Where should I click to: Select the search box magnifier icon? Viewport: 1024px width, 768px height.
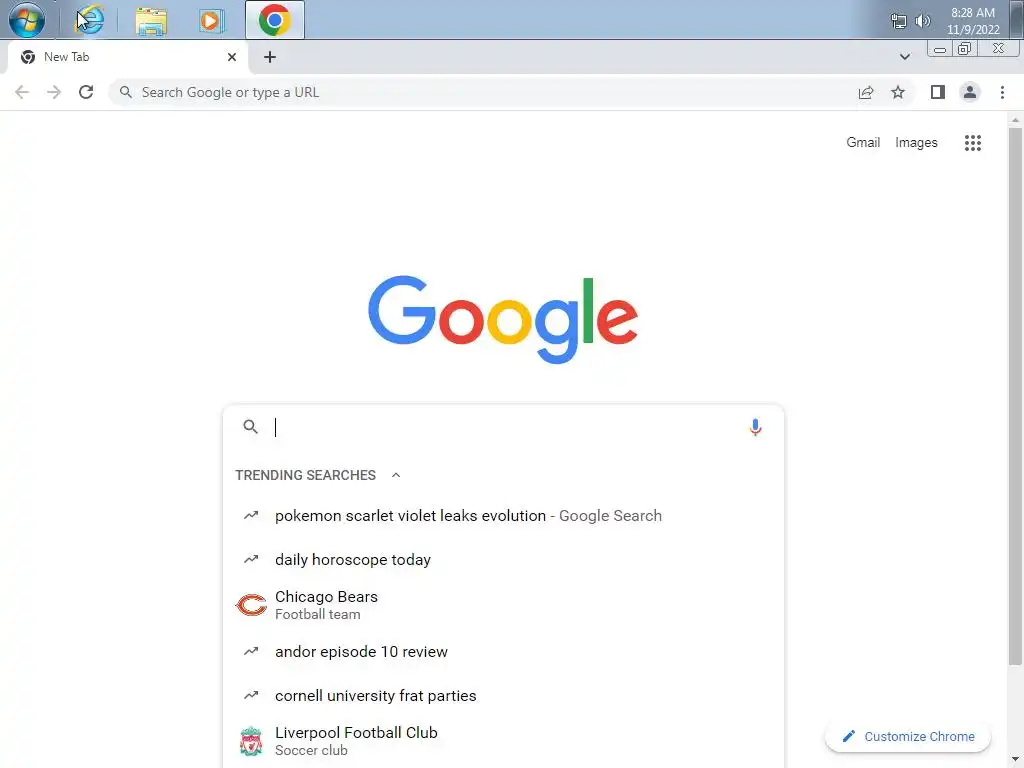251,427
